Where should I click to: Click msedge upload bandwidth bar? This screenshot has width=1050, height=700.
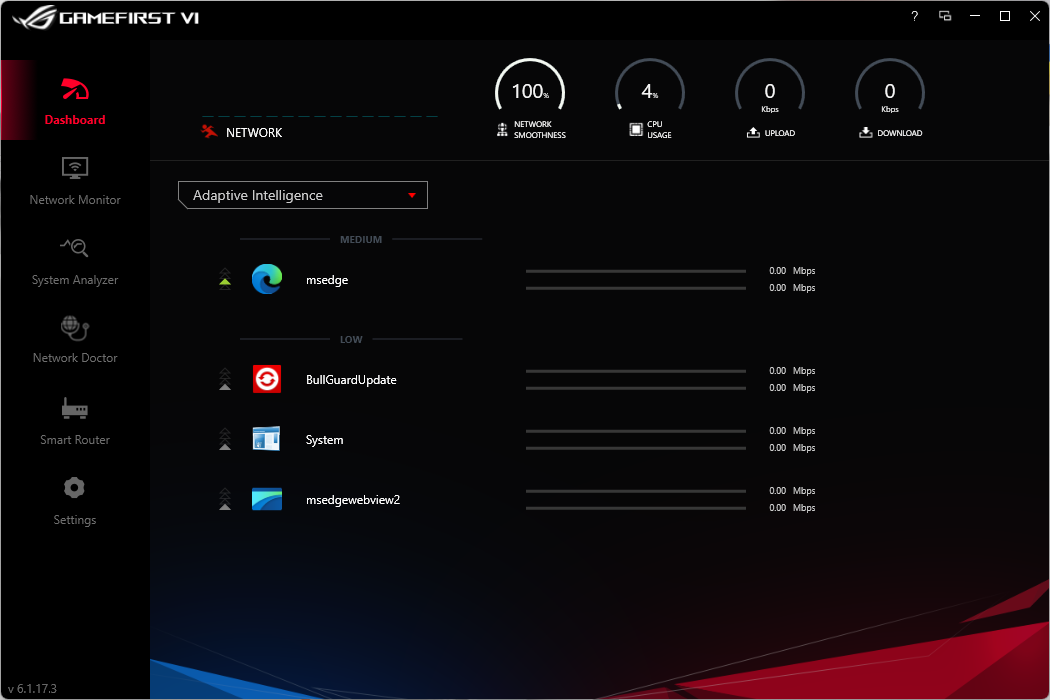point(635,271)
